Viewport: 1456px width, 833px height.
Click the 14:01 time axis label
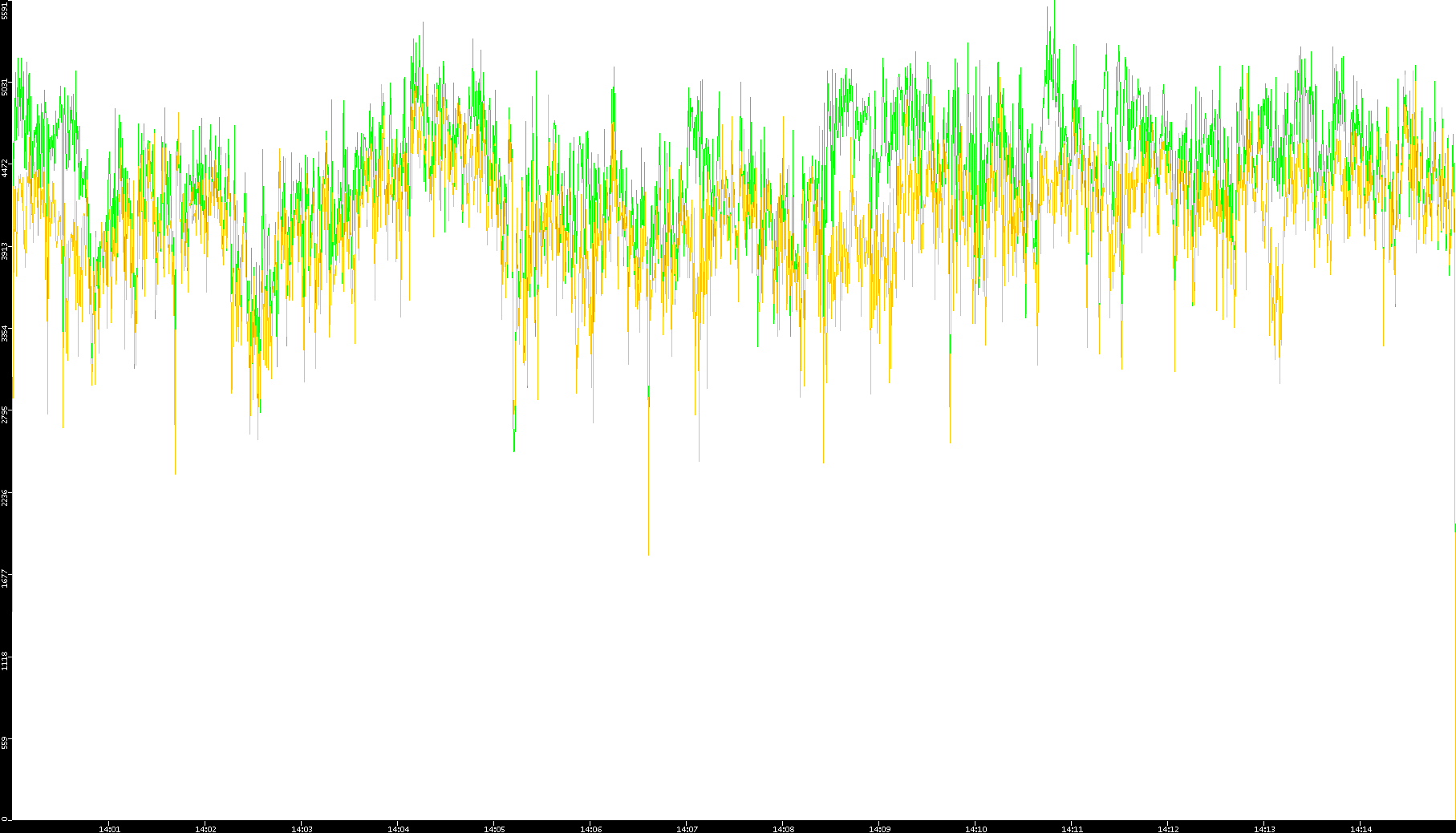109,829
